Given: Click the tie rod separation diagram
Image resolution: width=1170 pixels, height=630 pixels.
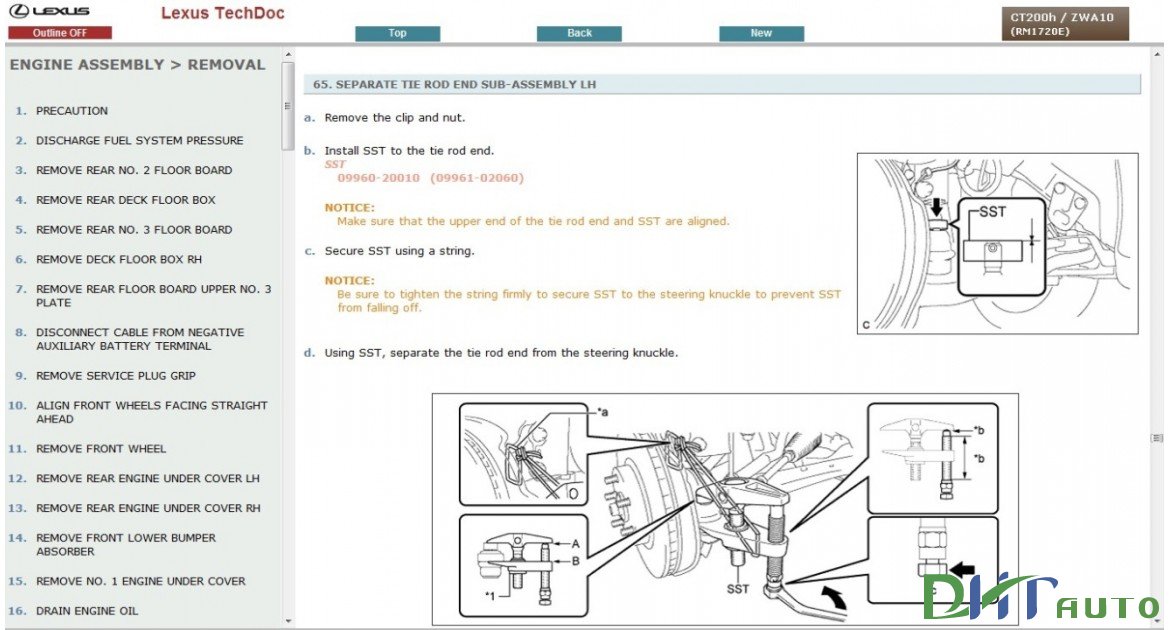Looking at the screenshot, I should [725, 510].
